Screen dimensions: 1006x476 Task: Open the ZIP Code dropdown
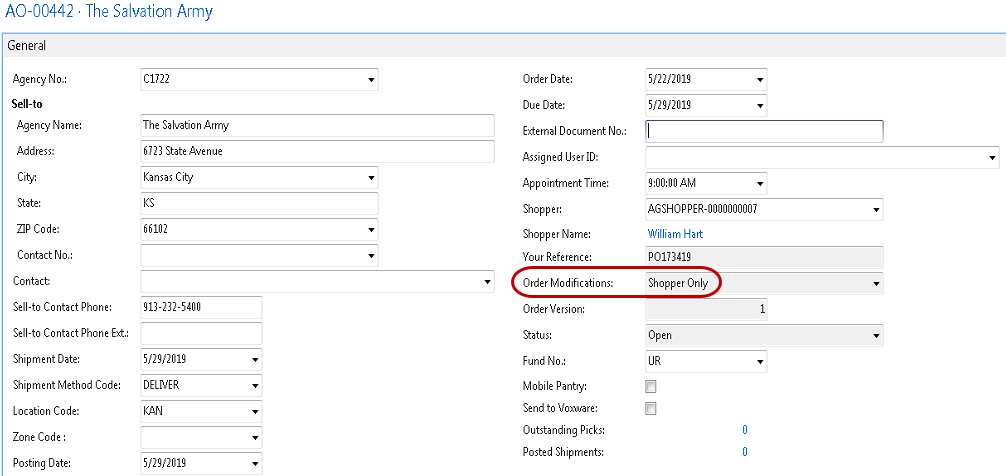point(370,230)
